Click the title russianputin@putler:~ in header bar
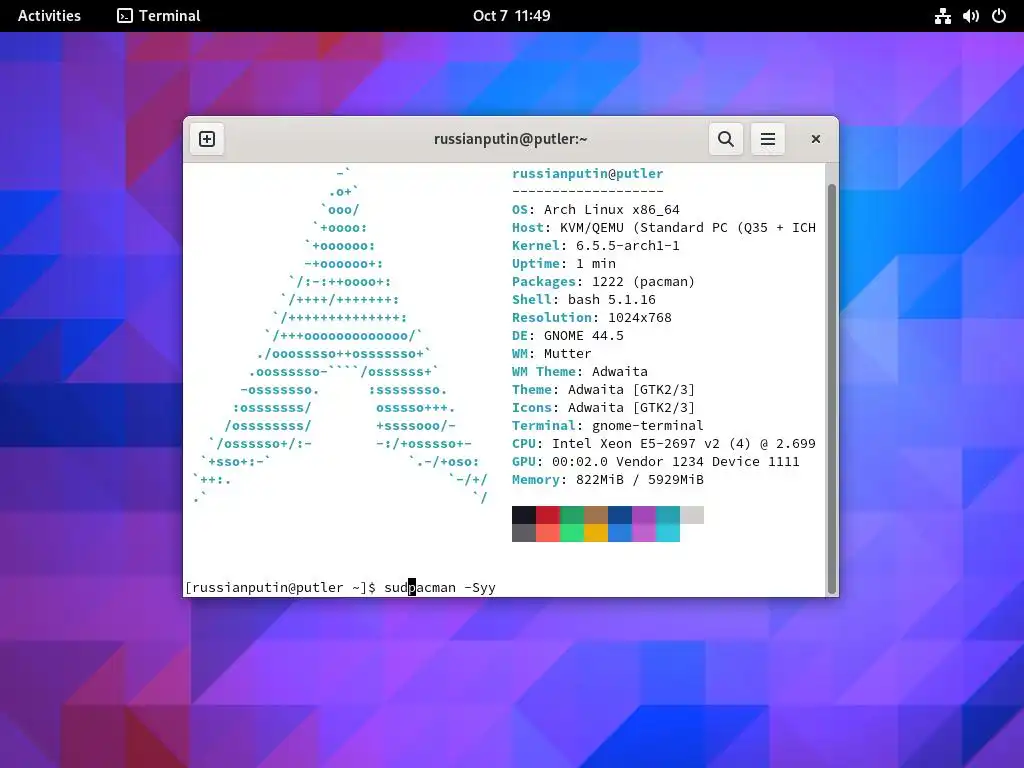1024x768 pixels. click(511, 139)
